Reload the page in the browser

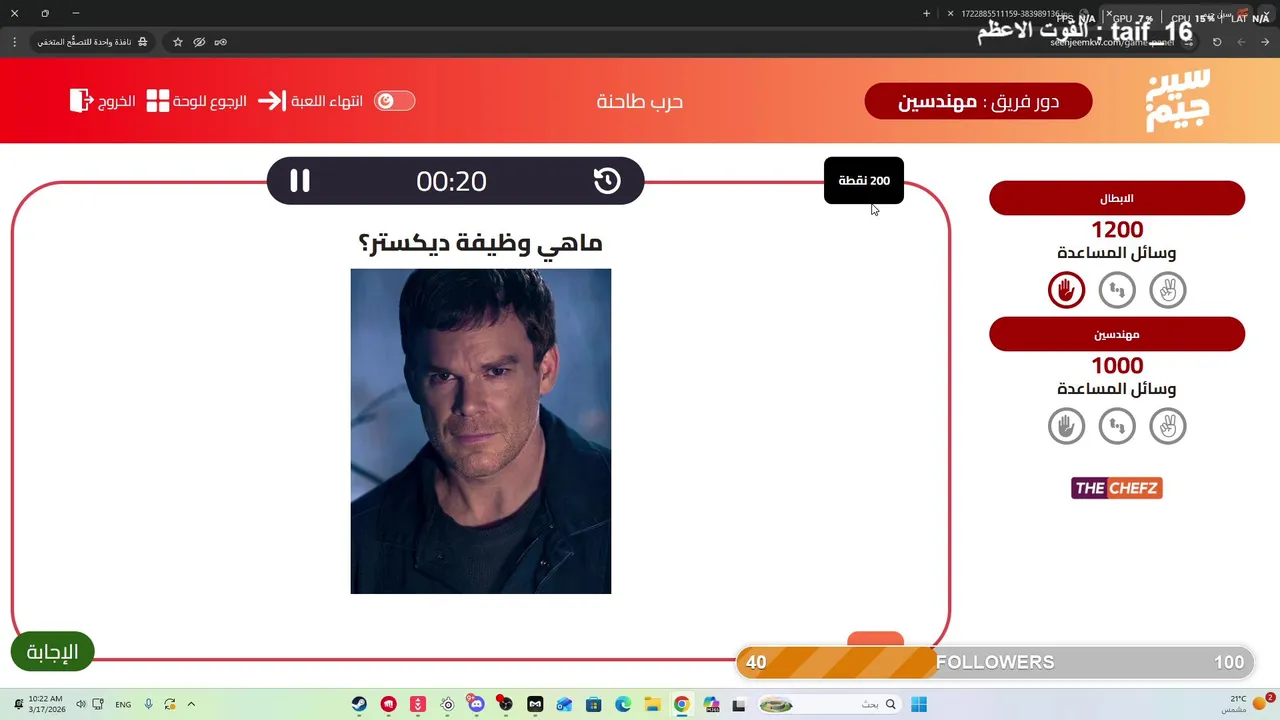point(1217,42)
